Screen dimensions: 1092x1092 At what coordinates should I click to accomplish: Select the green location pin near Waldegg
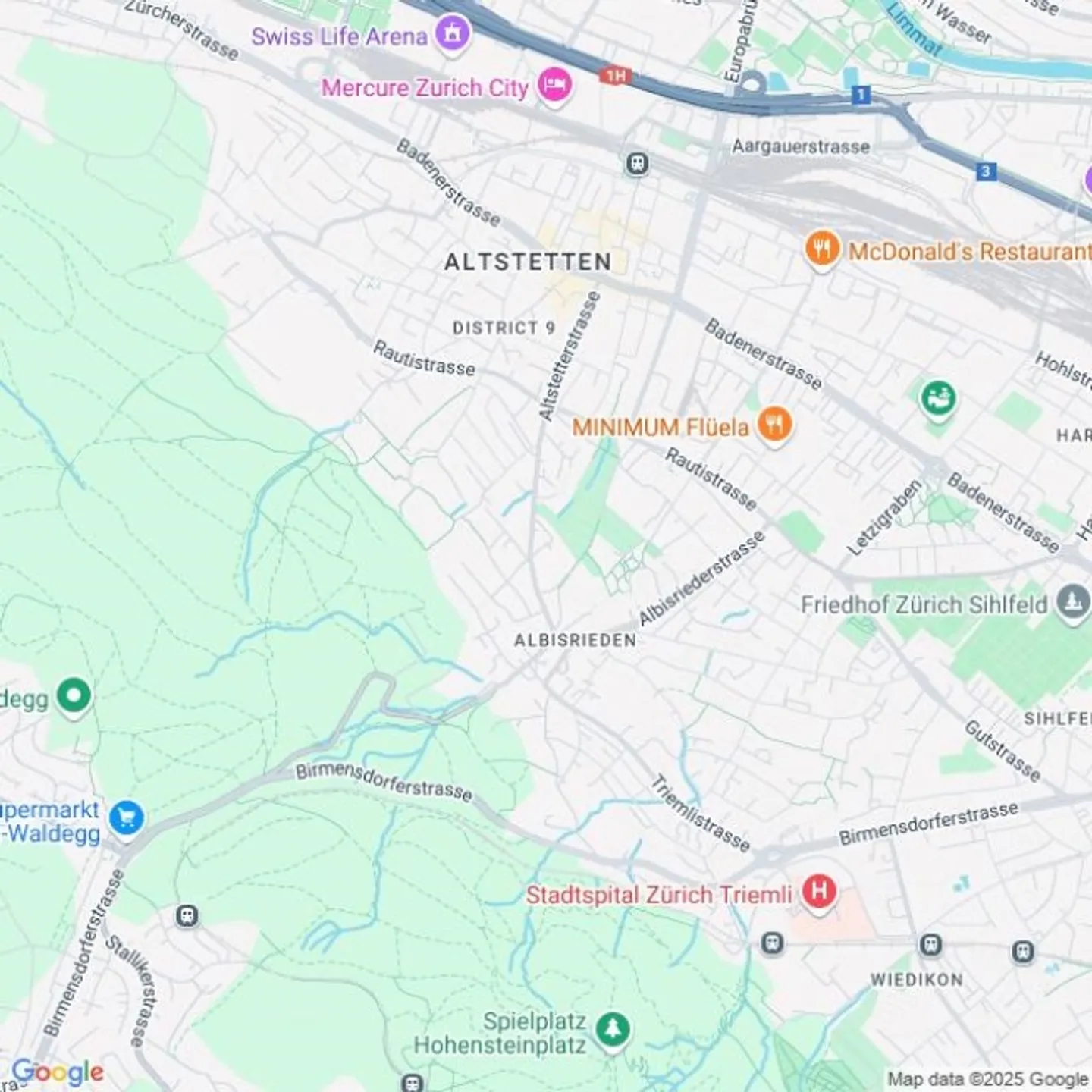[x=74, y=695]
